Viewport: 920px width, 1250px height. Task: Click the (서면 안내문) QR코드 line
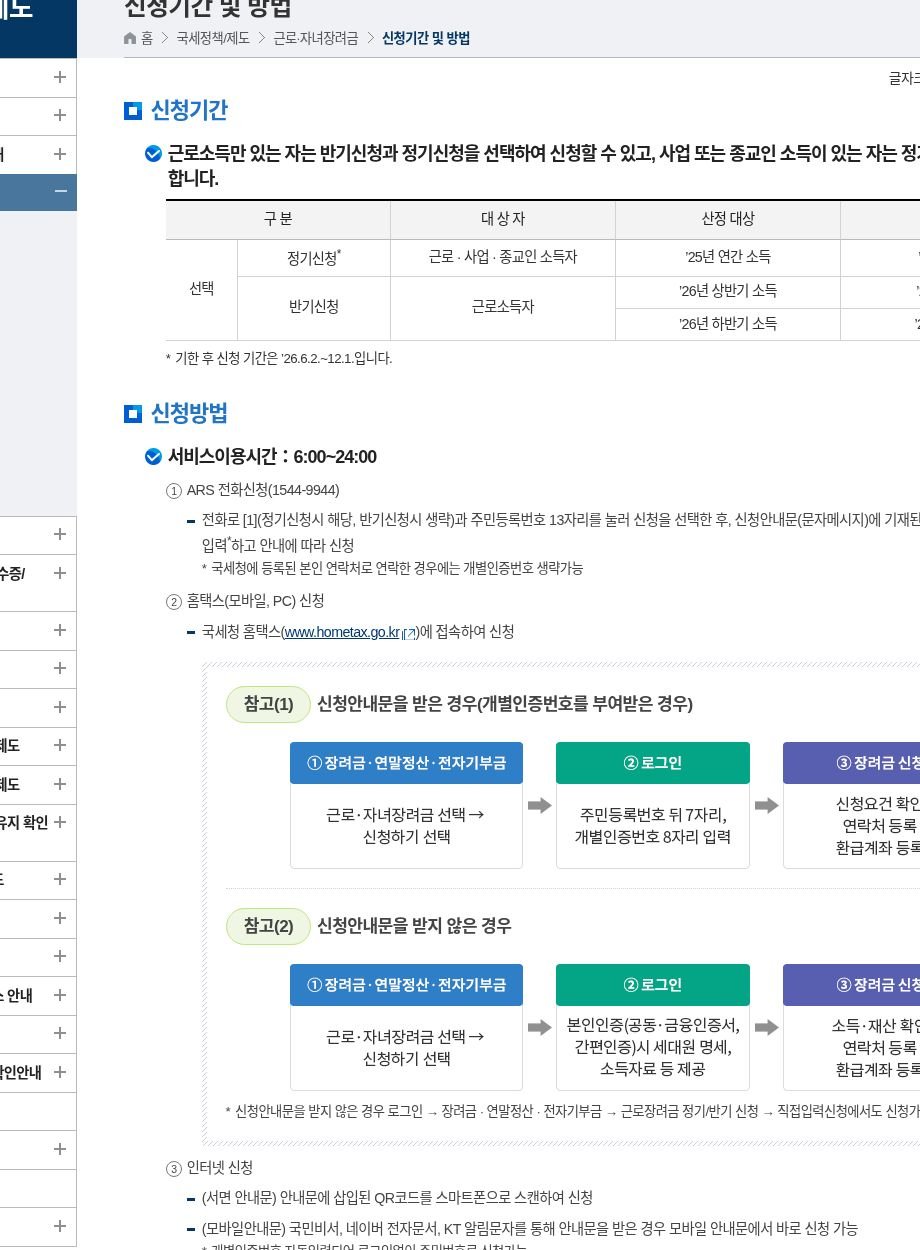(x=396, y=1198)
